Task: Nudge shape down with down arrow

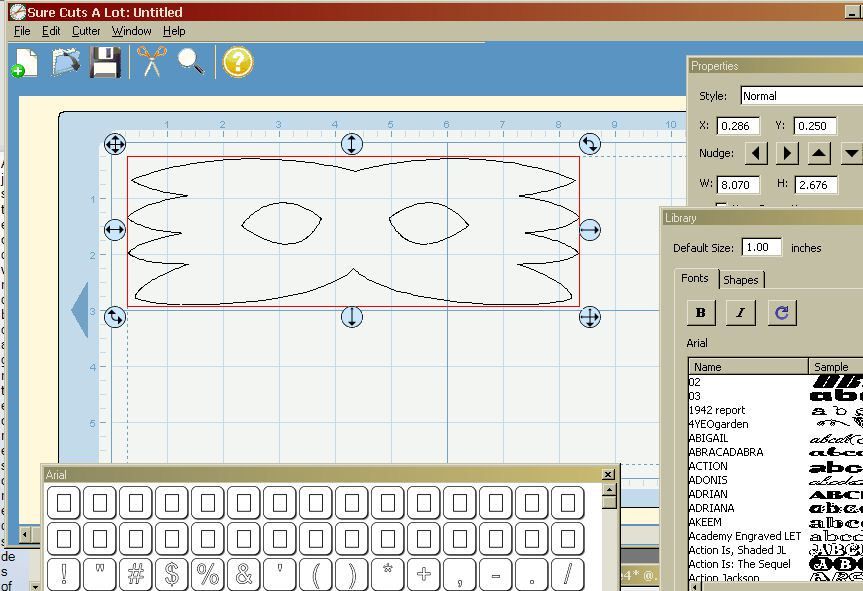Action: [x=851, y=154]
